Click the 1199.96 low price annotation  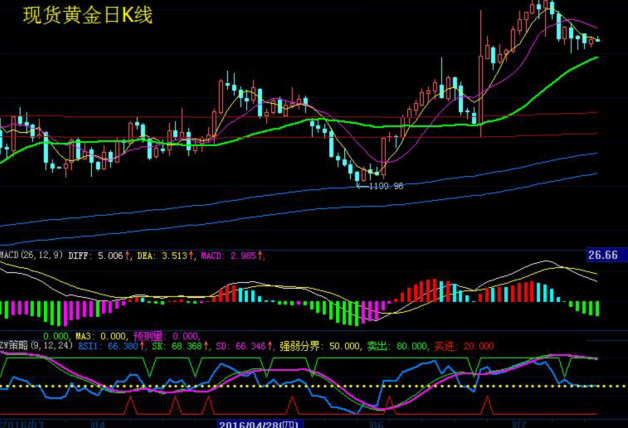click(x=385, y=186)
